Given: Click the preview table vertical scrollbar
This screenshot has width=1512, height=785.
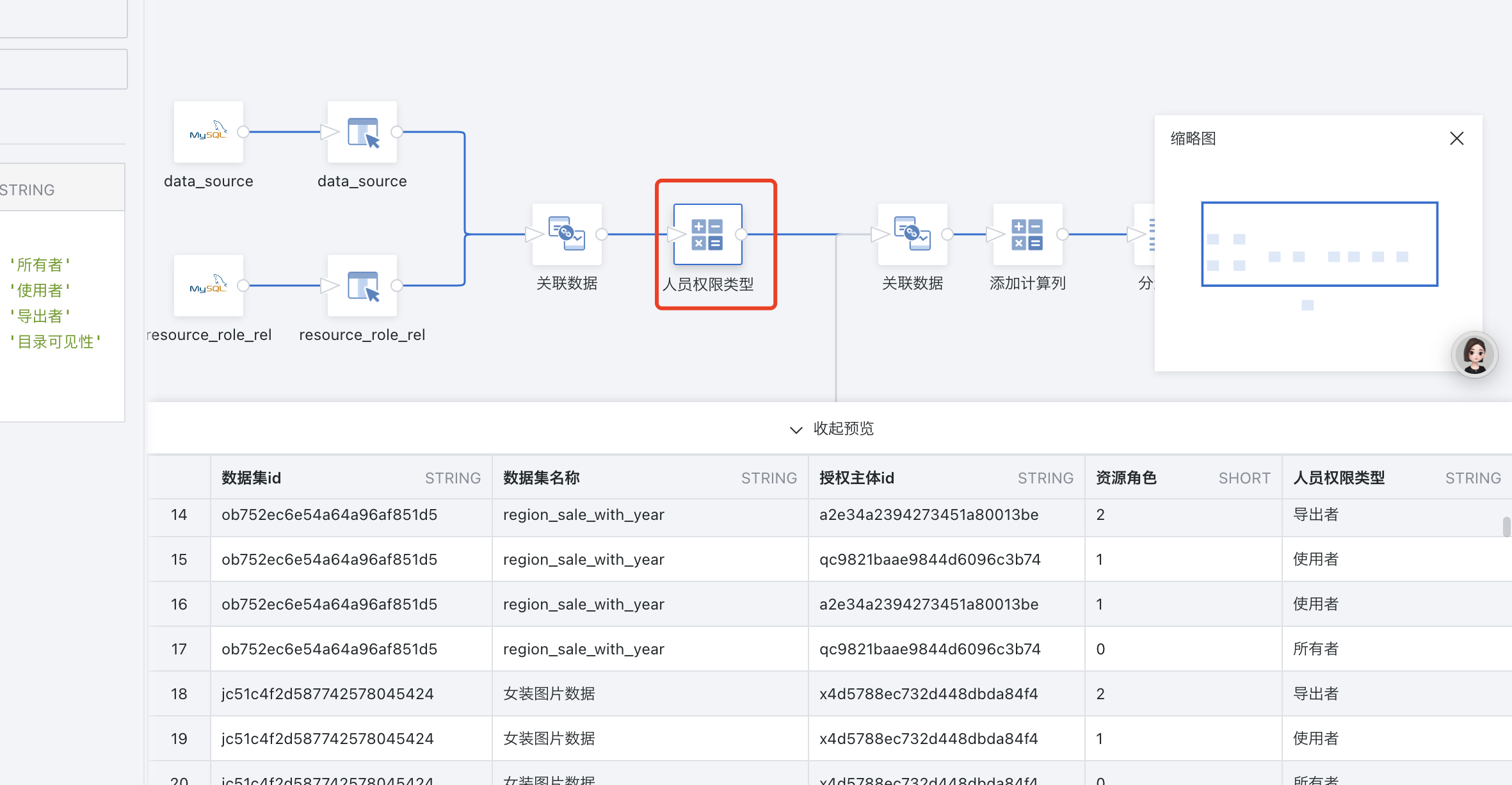Looking at the screenshot, I should coord(1506,526).
